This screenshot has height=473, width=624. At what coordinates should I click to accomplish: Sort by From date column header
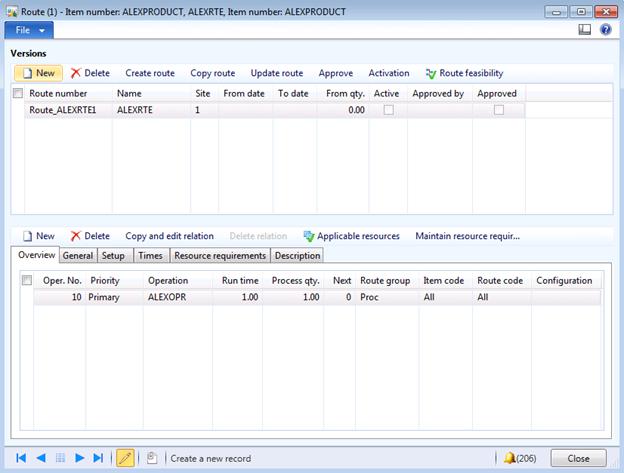pyautogui.click(x=245, y=93)
